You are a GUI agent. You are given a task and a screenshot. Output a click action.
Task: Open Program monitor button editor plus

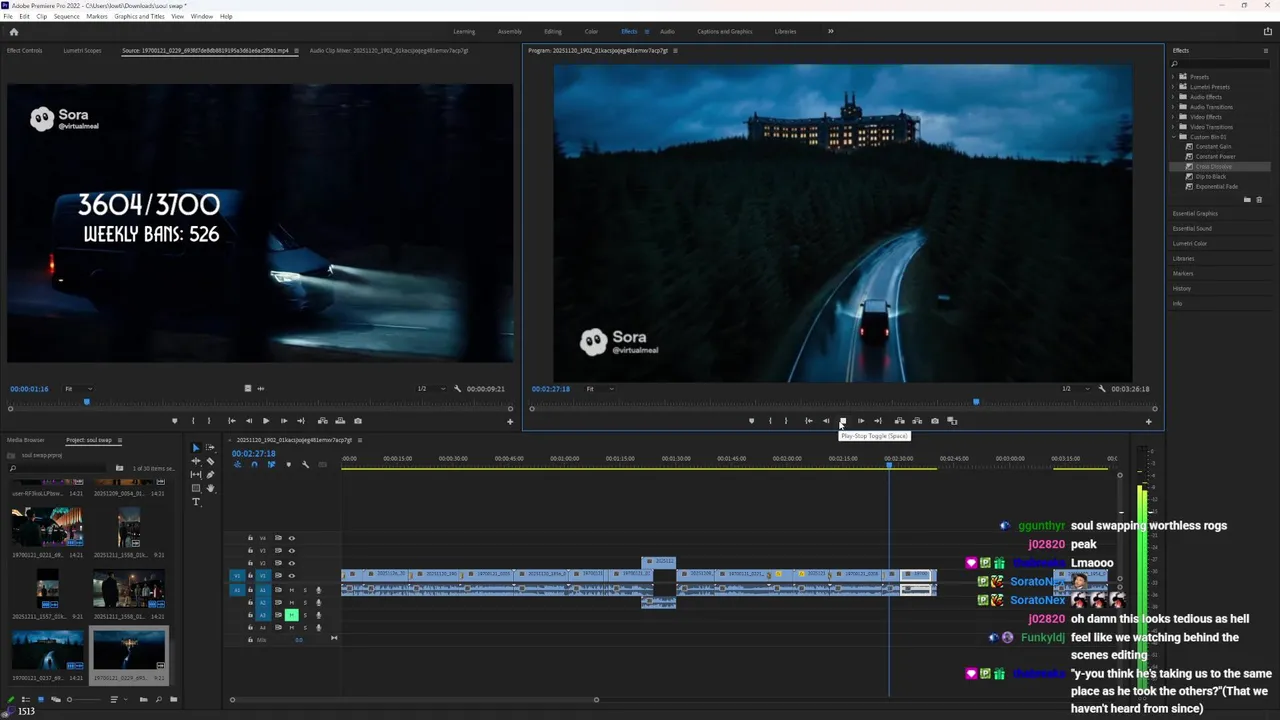coord(1148,421)
